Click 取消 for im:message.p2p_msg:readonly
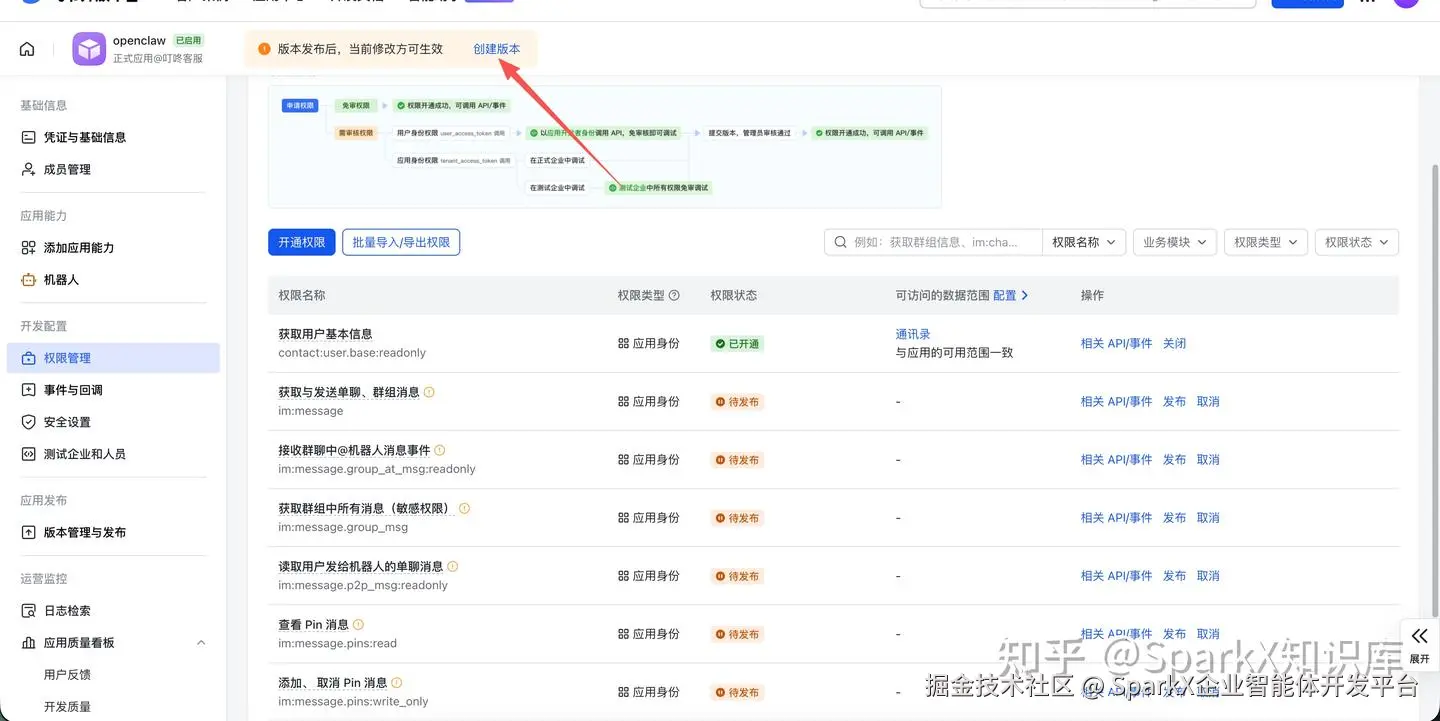 pos(1208,576)
